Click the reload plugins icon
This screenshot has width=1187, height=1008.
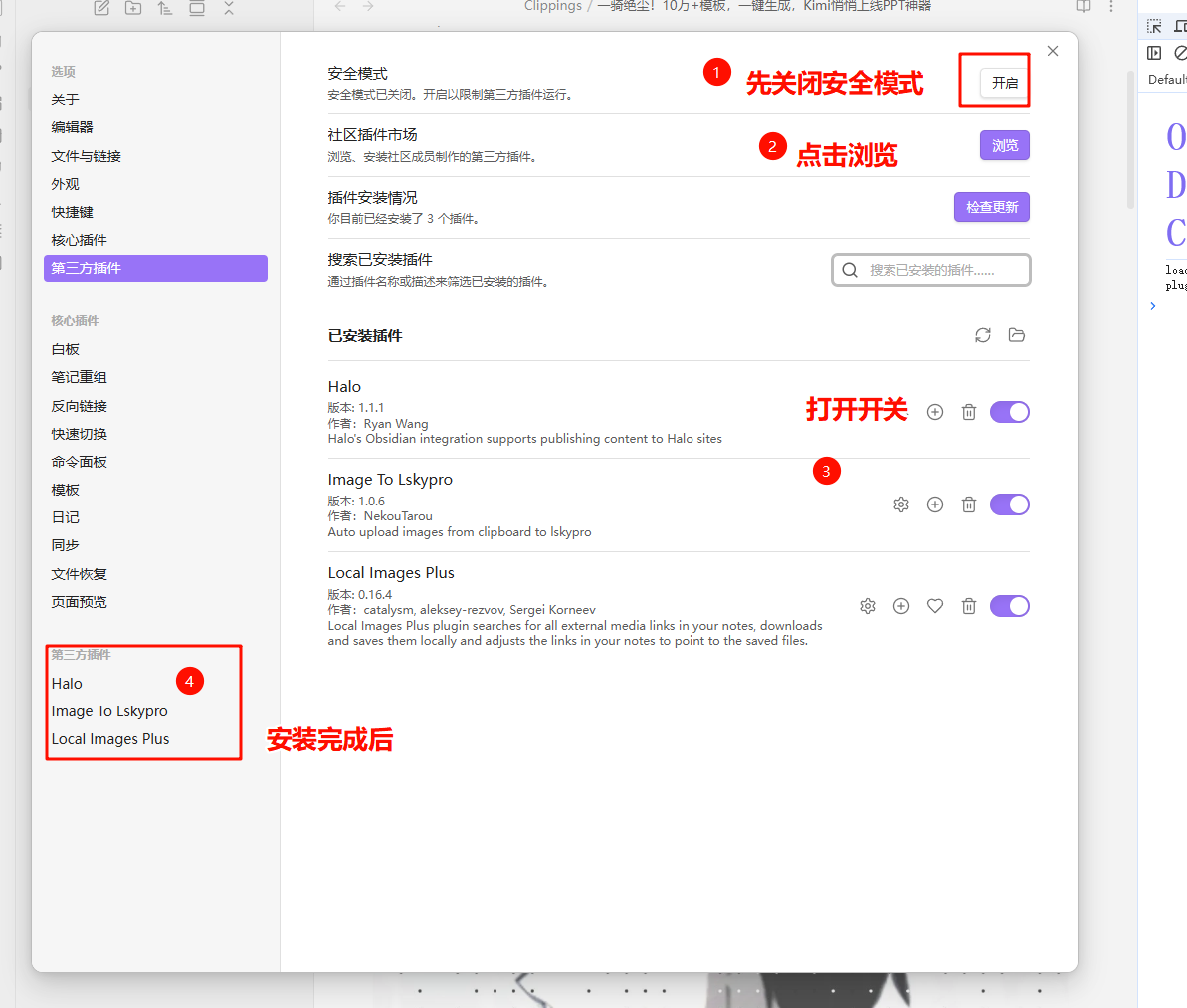coord(983,335)
